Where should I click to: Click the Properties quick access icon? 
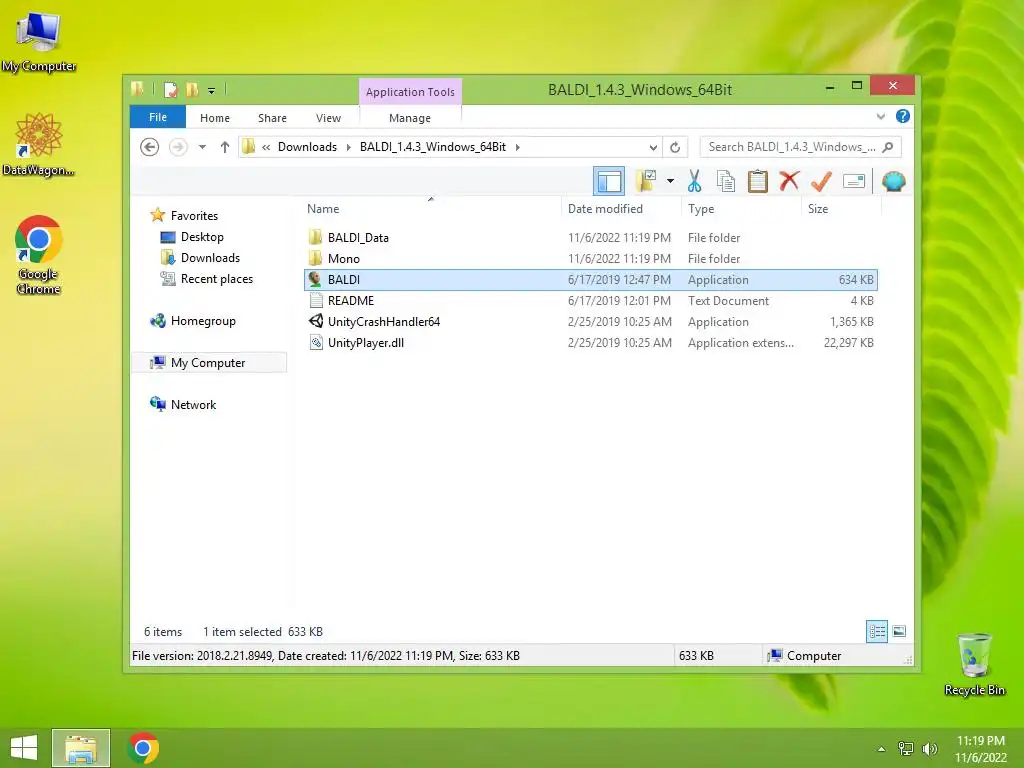170,89
